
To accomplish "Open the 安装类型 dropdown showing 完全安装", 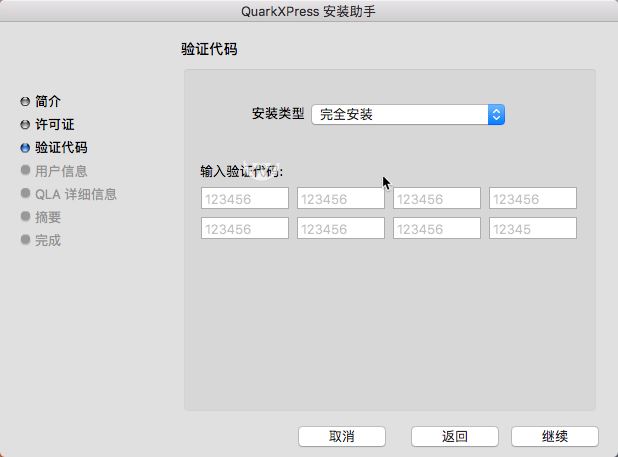I will [x=408, y=115].
